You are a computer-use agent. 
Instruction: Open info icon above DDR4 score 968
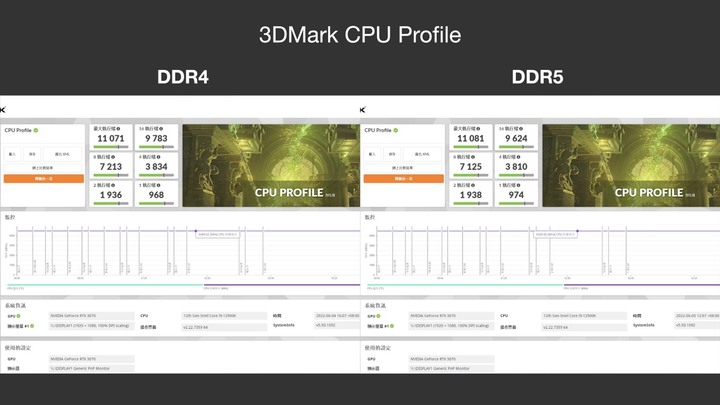click(159, 185)
